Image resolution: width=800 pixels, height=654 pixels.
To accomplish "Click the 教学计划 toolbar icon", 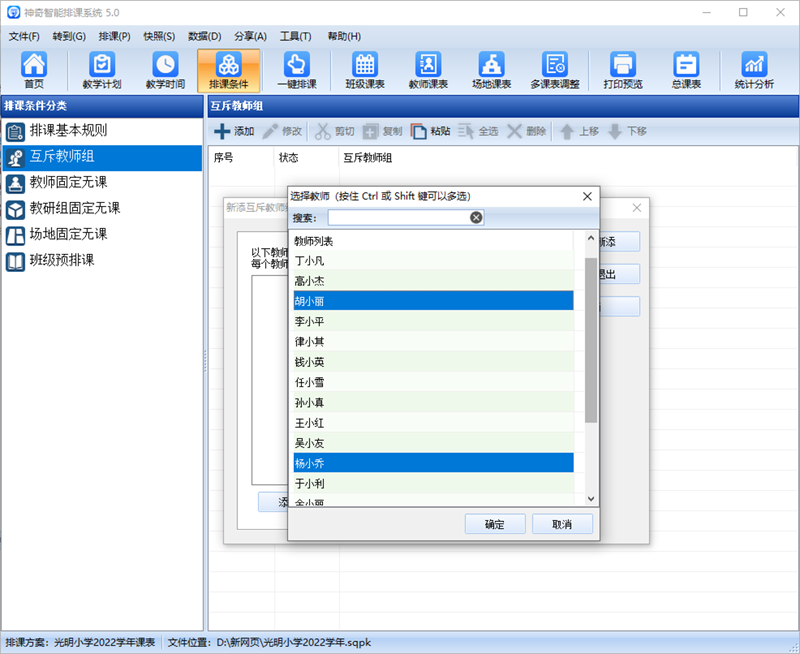I will tap(102, 70).
